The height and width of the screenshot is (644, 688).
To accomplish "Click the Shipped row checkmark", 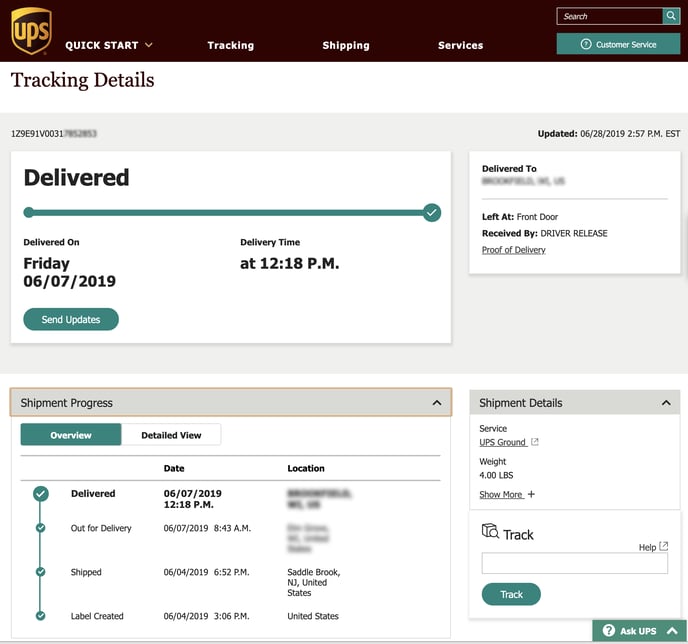I will click(x=40, y=572).
